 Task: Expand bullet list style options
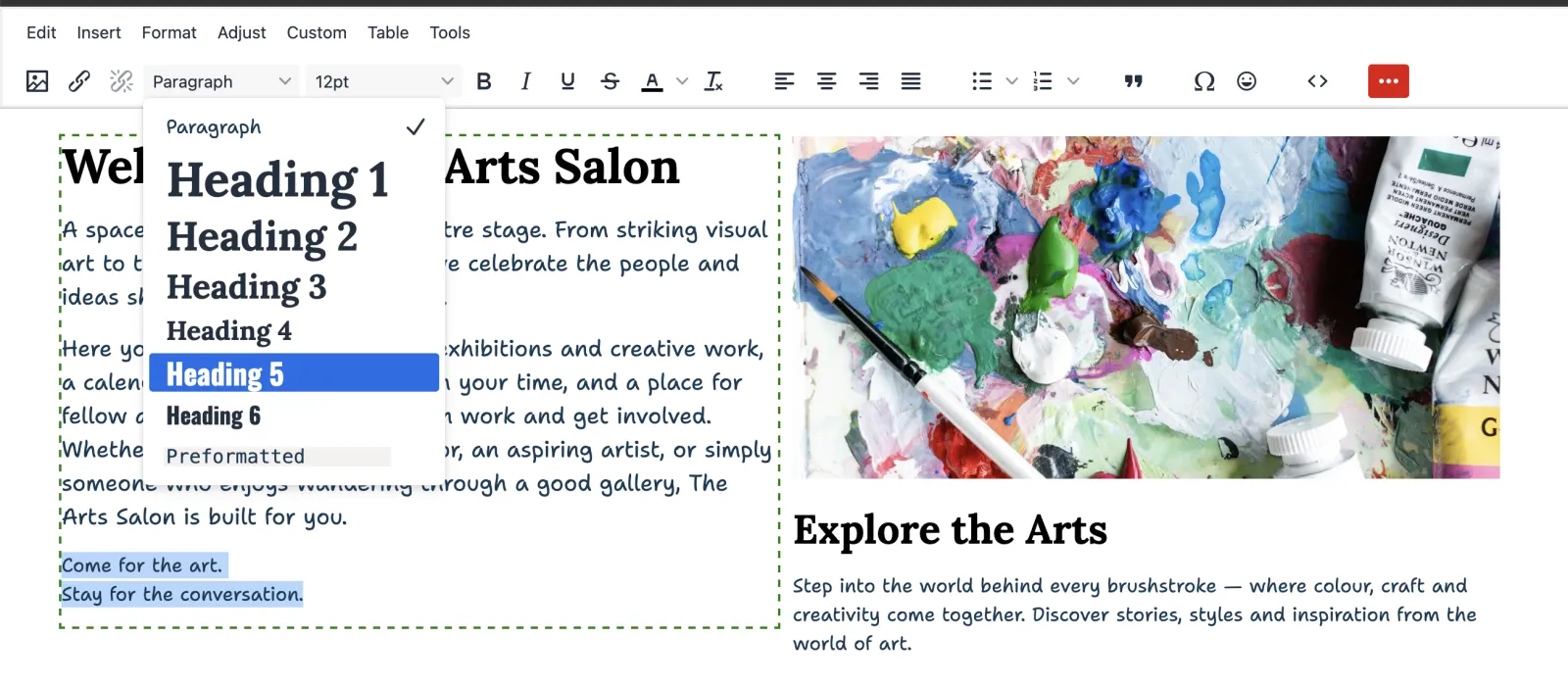1012,81
